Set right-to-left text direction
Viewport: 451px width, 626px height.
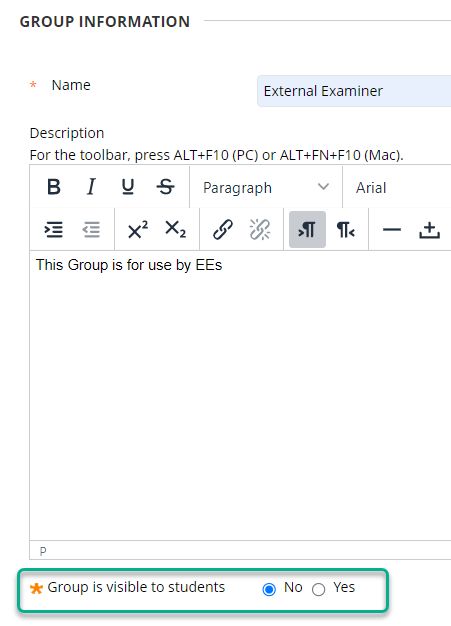coord(346,230)
